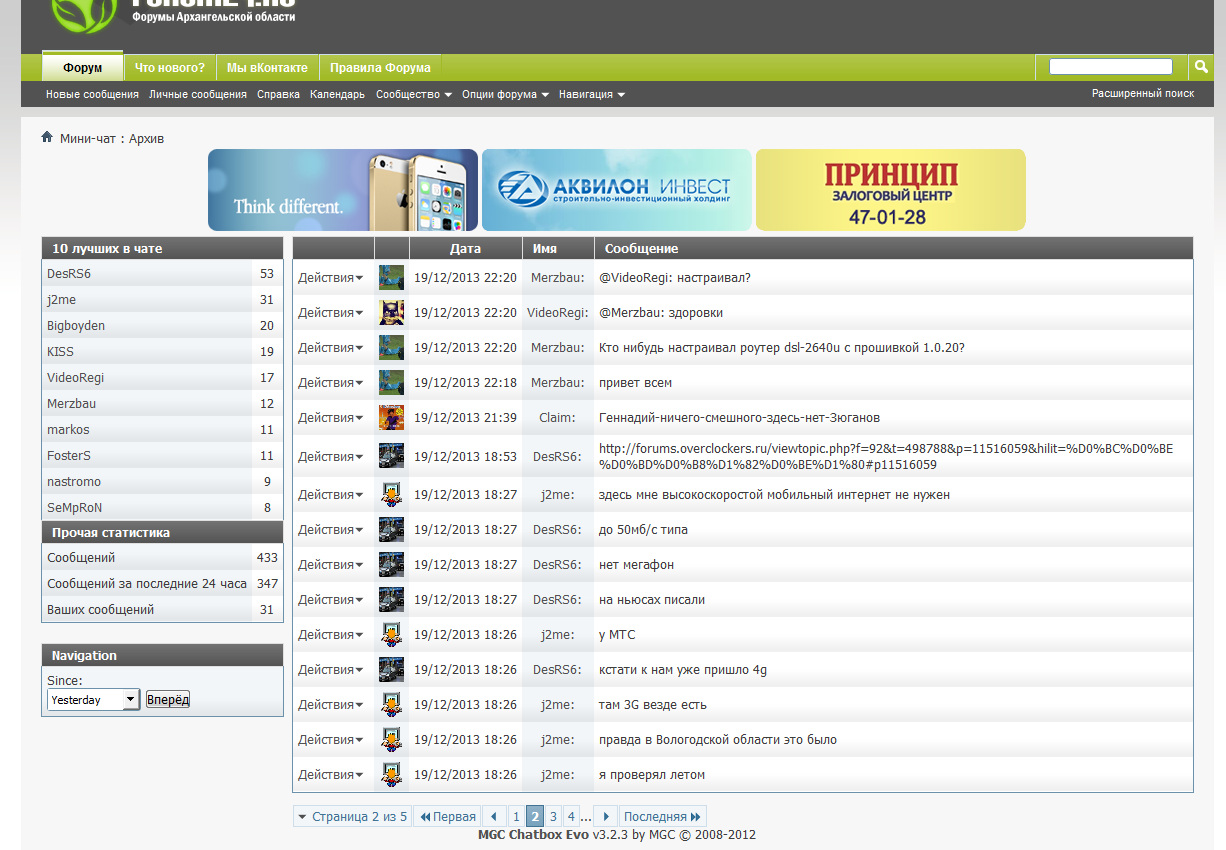This screenshot has width=1226, height=850.
Task: Click the Вперёд button
Action: [168, 700]
